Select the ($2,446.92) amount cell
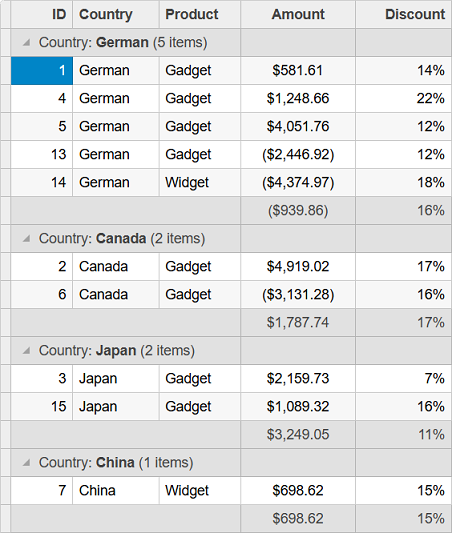The image size is (452, 533). pos(298,155)
